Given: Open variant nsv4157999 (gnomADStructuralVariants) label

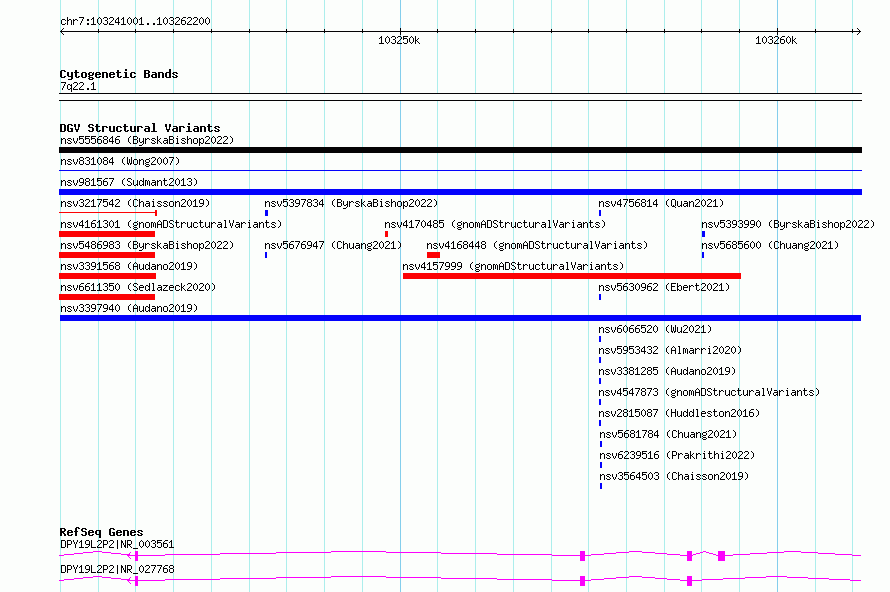Looking at the screenshot, I should [513, 266].
